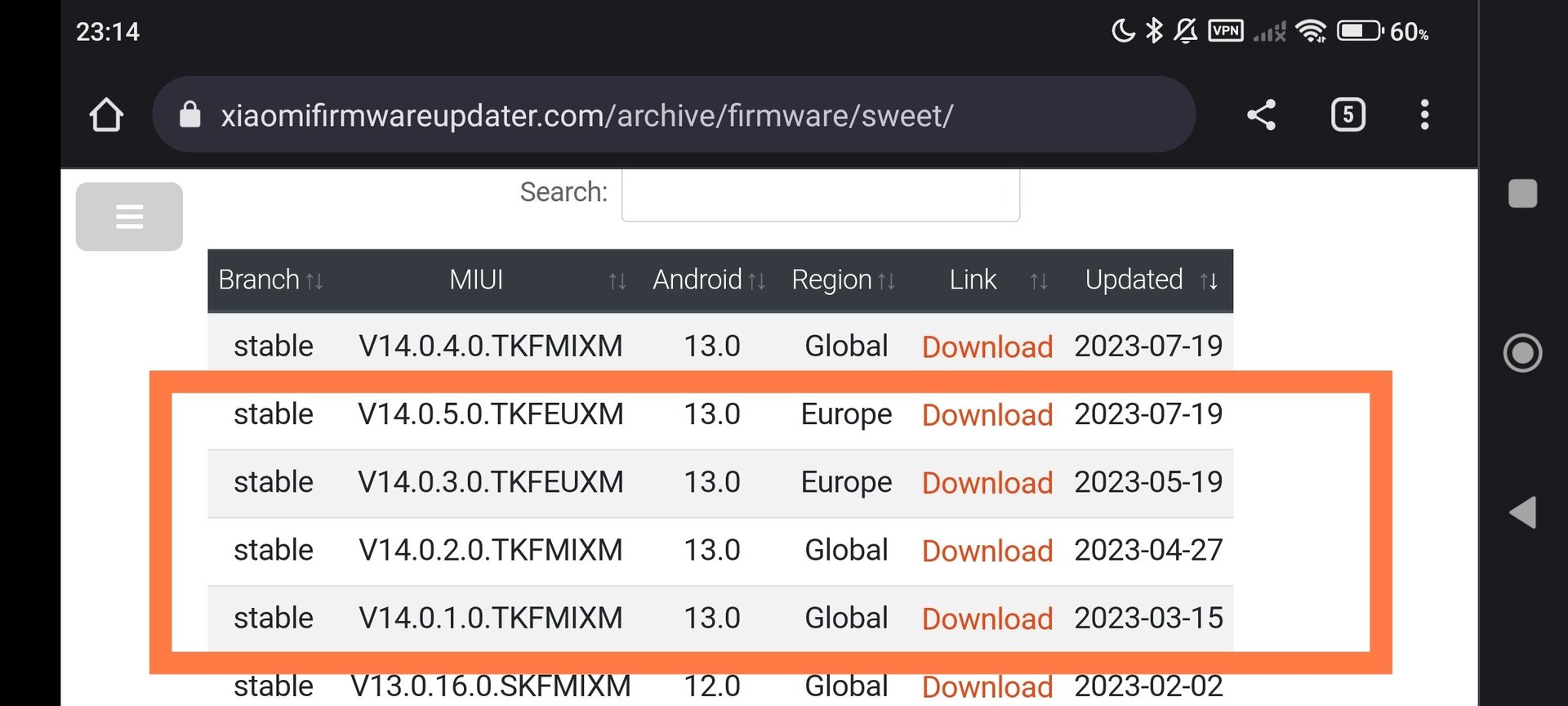Download V14.0.3.0.TKFEUXM firmware
This screenshot has height=706, width=1568.
pyautogui.click(x=987, y=483)
